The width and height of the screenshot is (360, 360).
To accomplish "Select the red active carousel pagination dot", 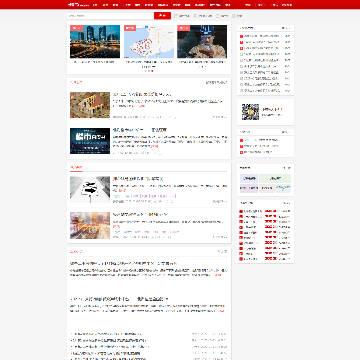I will point(152,71).
